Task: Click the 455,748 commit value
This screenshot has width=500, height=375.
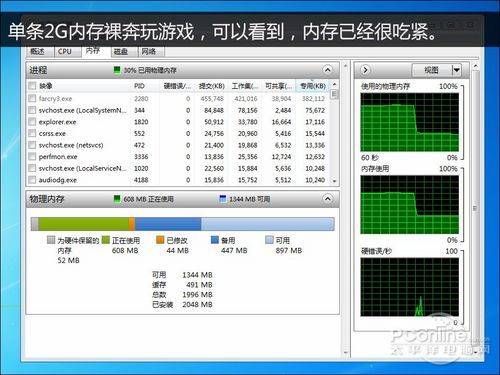Action: pos(212,99)
